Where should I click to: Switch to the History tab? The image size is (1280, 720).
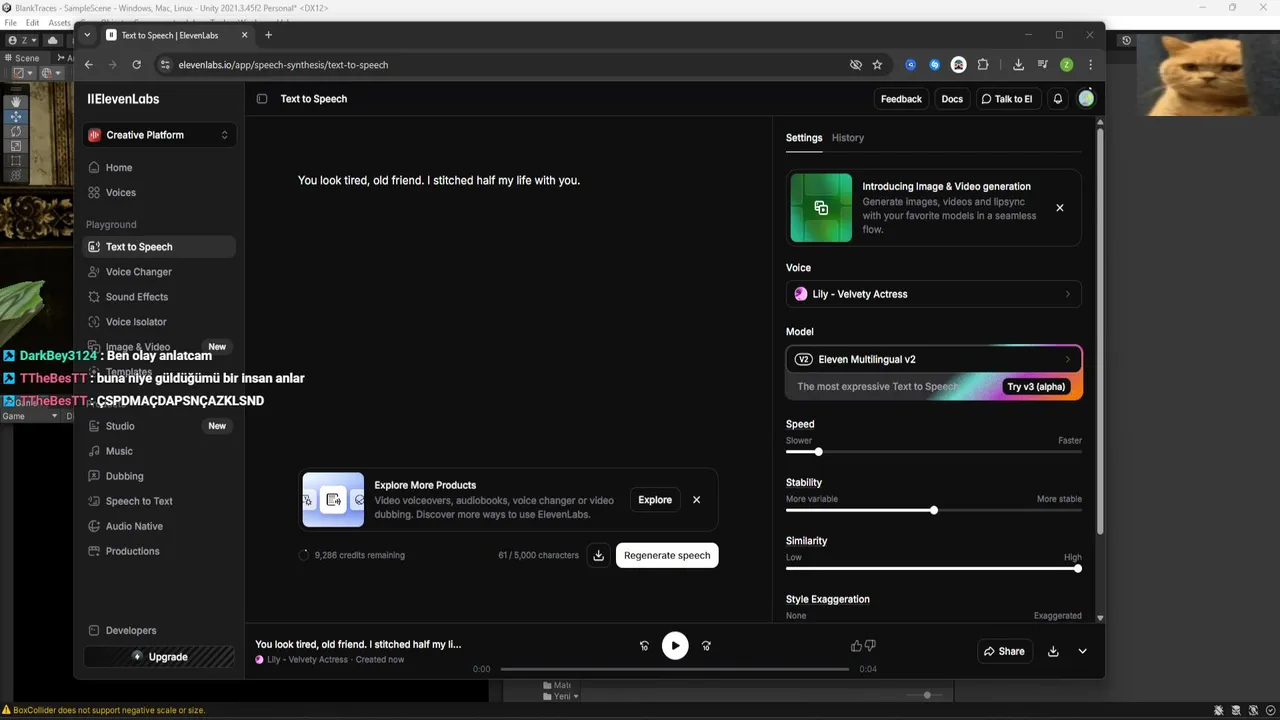848,138
